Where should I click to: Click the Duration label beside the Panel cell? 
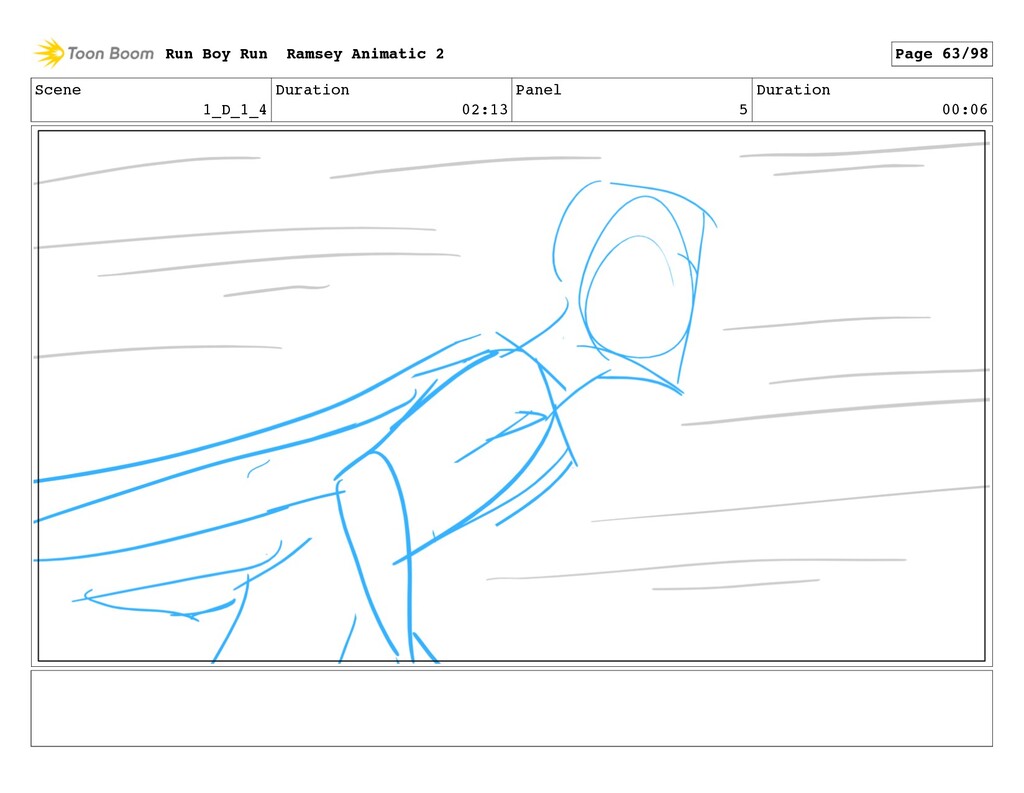point(793,90)
